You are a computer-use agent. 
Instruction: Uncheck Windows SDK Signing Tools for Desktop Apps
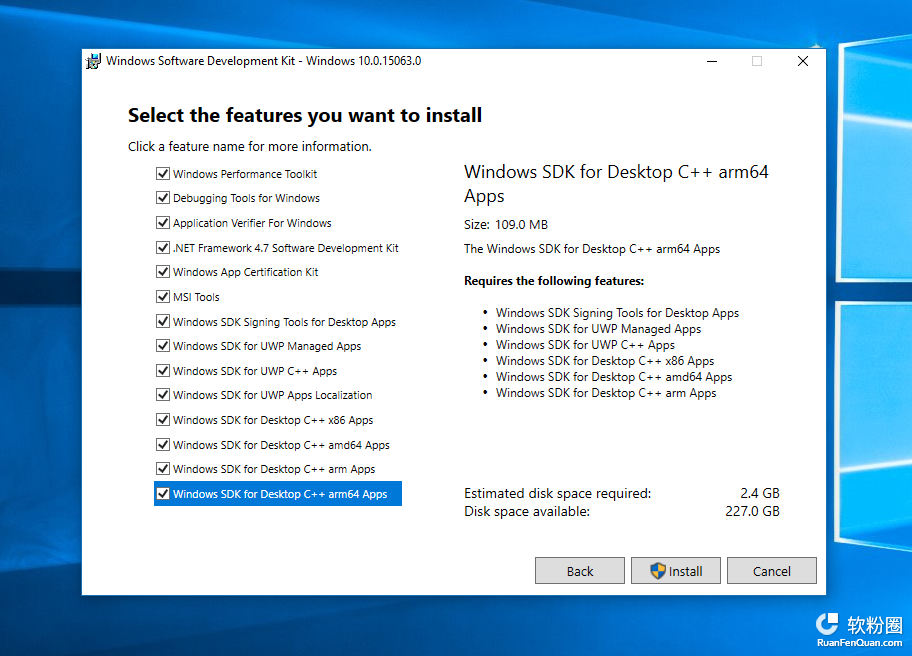coord(163,321)
